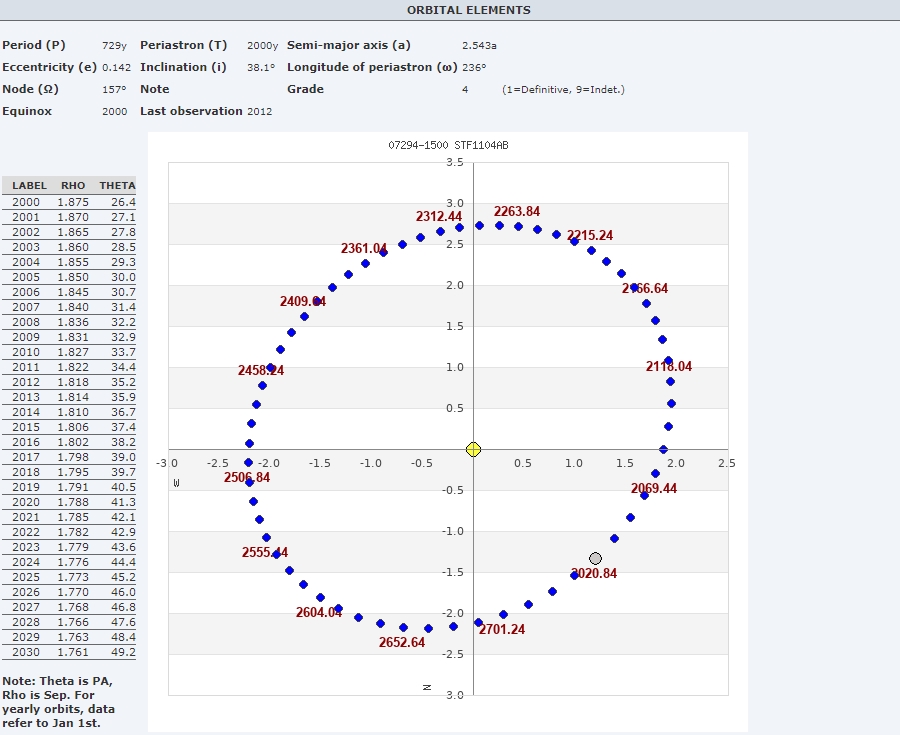Click the 2000 row label in table
The image size is (900, 735).
(x=26, y=202)
